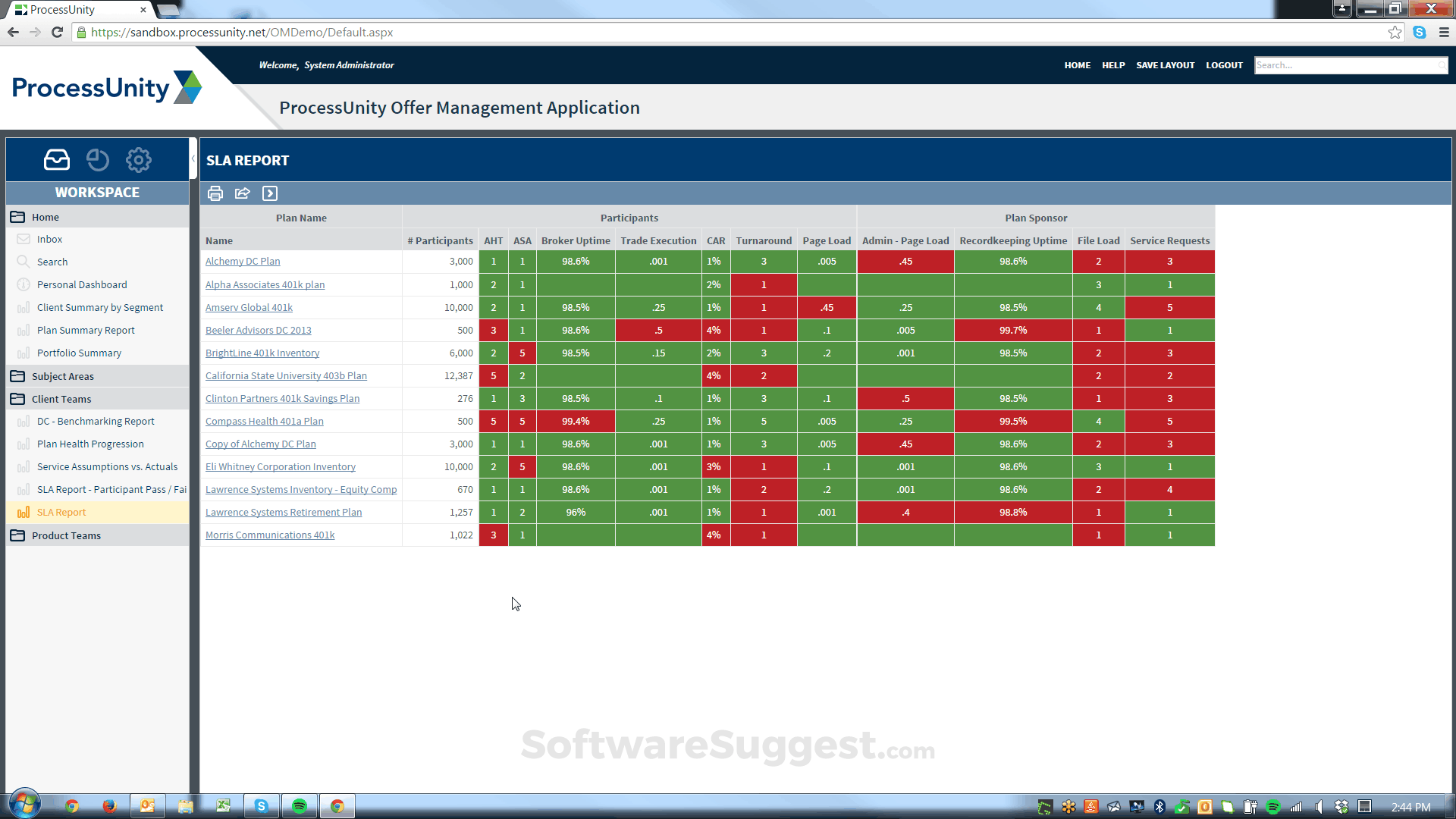
Task: Click the arrow-in-box icon in toolbar
Action: [270, 193]
